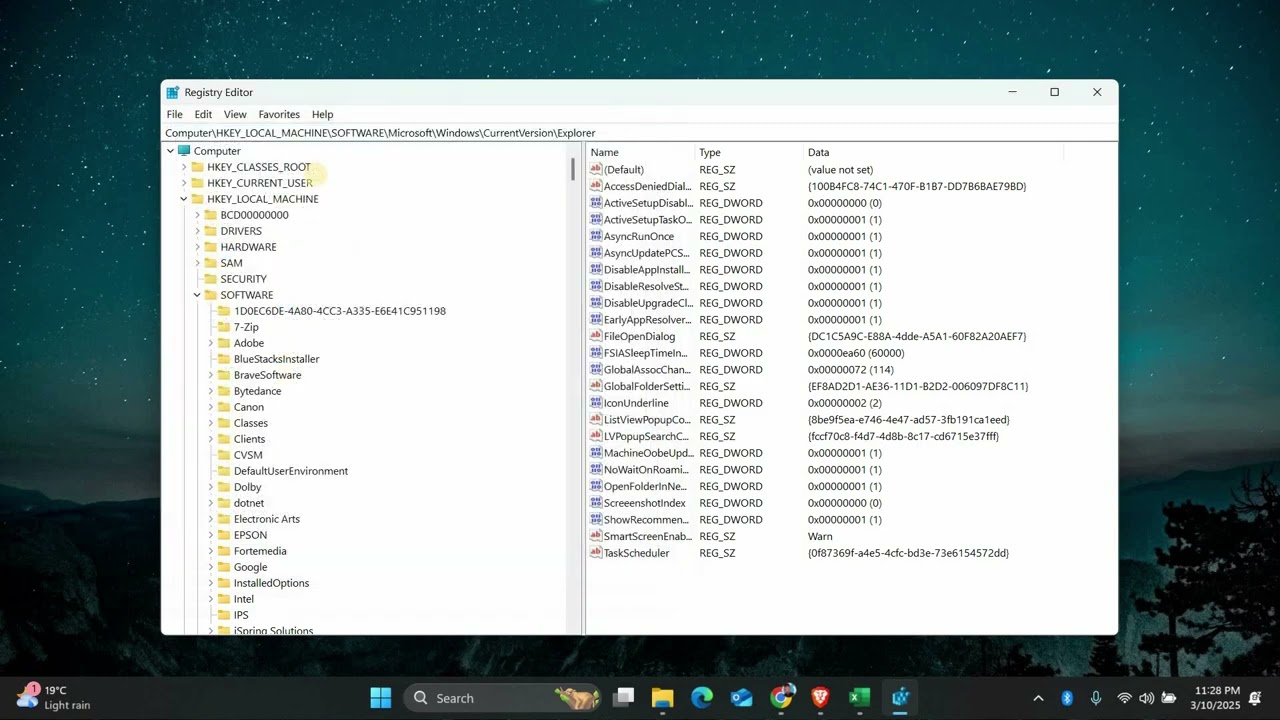This screenshot has height=720, width=1280.
Task: Expand the BraveSoftware key
Action: (211, 375)
